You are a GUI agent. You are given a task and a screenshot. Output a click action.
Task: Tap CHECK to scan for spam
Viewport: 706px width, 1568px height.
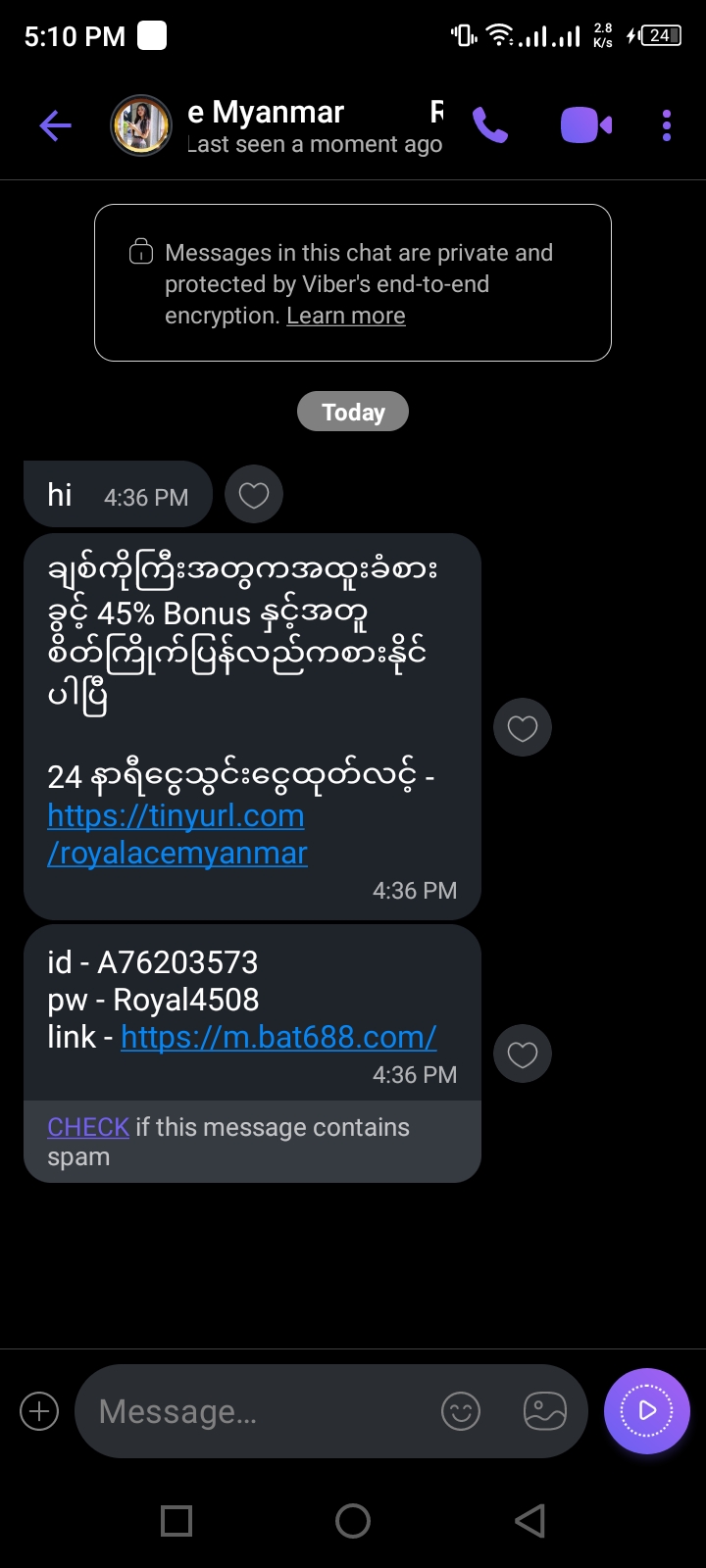(x=88, y=1127)
